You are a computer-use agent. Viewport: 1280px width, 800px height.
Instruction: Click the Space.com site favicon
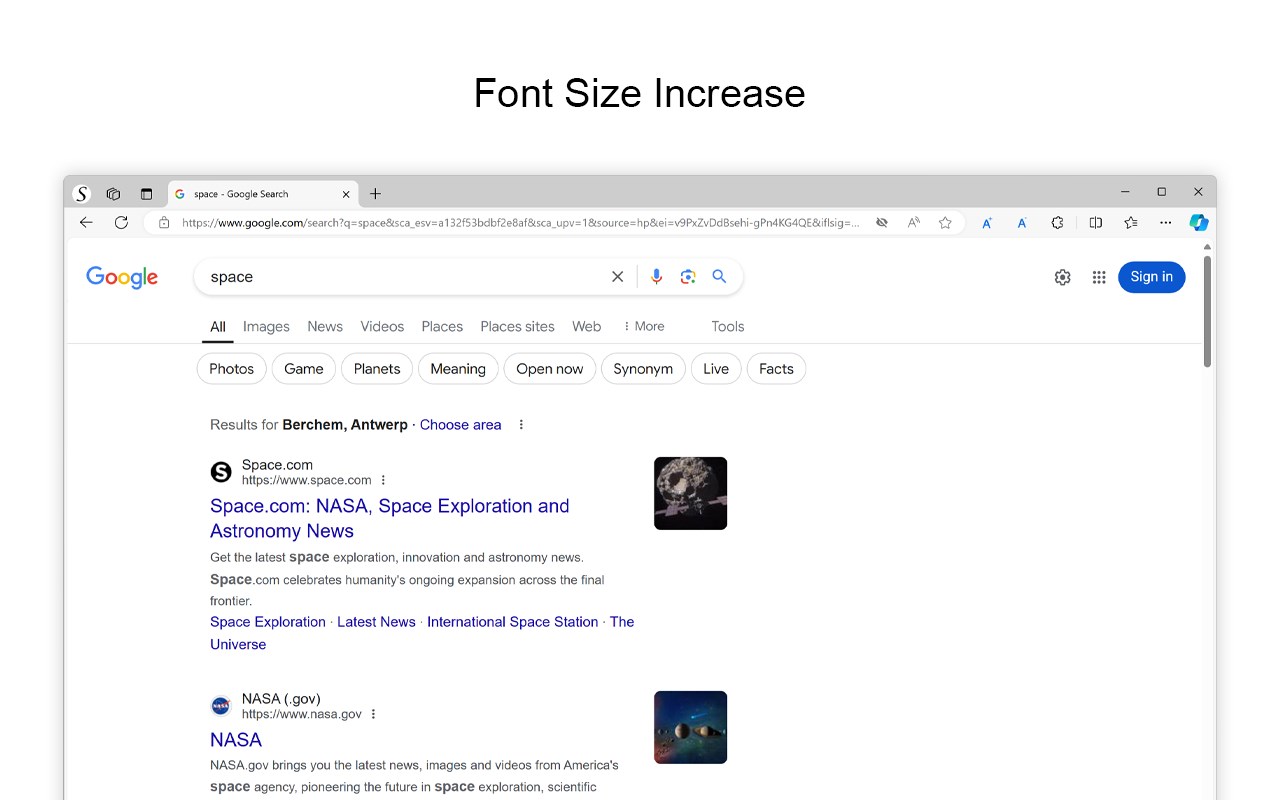coord(221,472)
